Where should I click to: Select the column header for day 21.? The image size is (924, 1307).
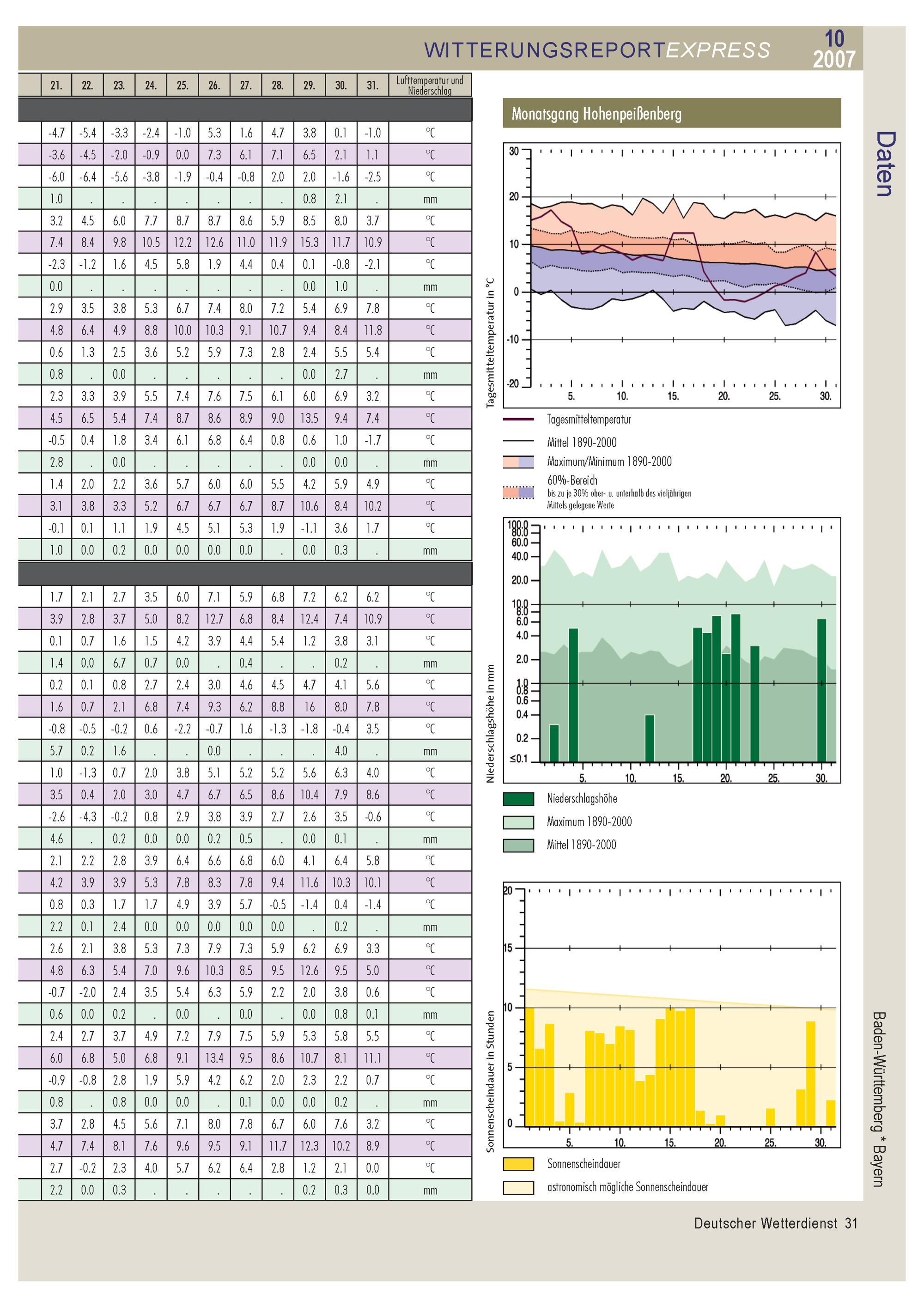click(56, 85)
